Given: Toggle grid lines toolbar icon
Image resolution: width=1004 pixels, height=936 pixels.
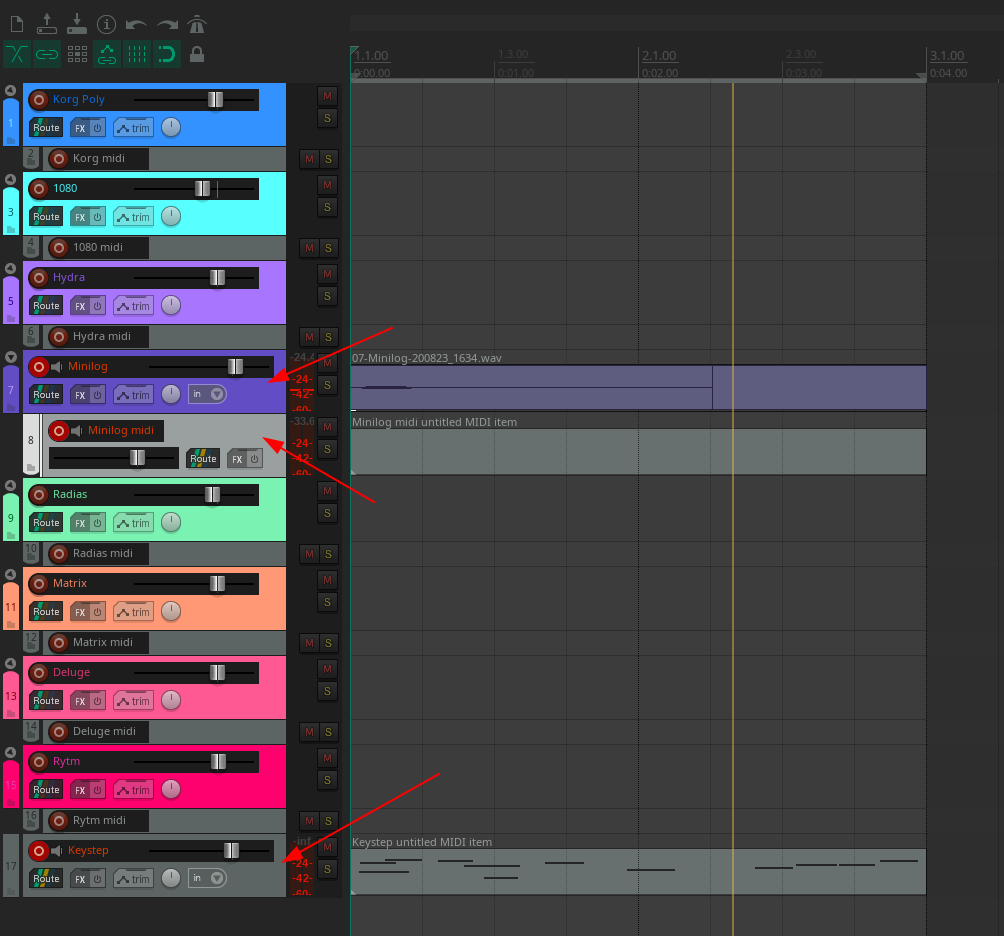Looking at the screenshot, I should pyautogui.click(x=137, y=54).
